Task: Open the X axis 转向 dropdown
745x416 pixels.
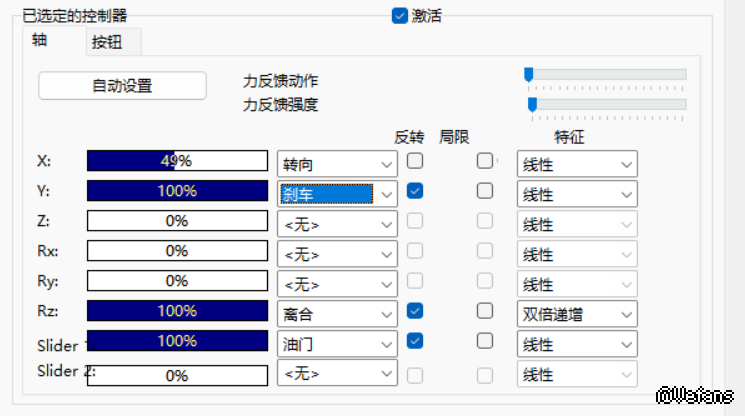Action: 337,164
